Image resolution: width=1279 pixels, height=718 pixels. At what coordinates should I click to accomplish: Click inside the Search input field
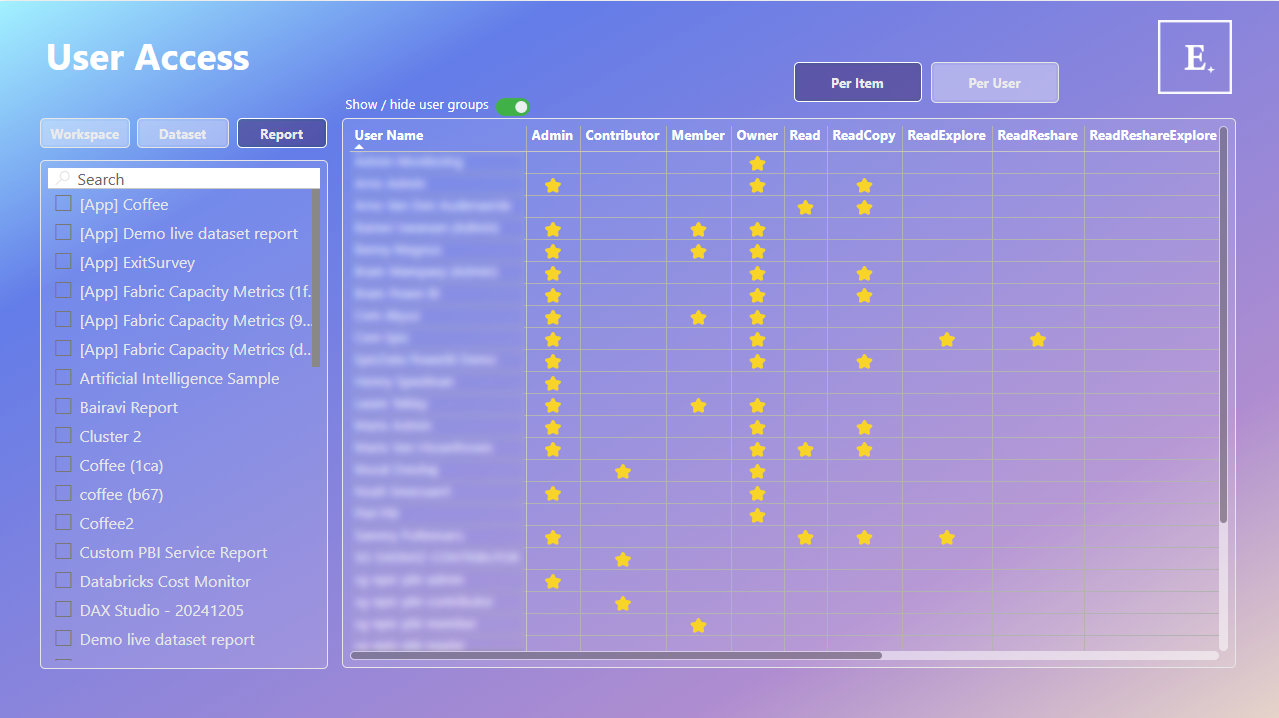tap(184, 179)
